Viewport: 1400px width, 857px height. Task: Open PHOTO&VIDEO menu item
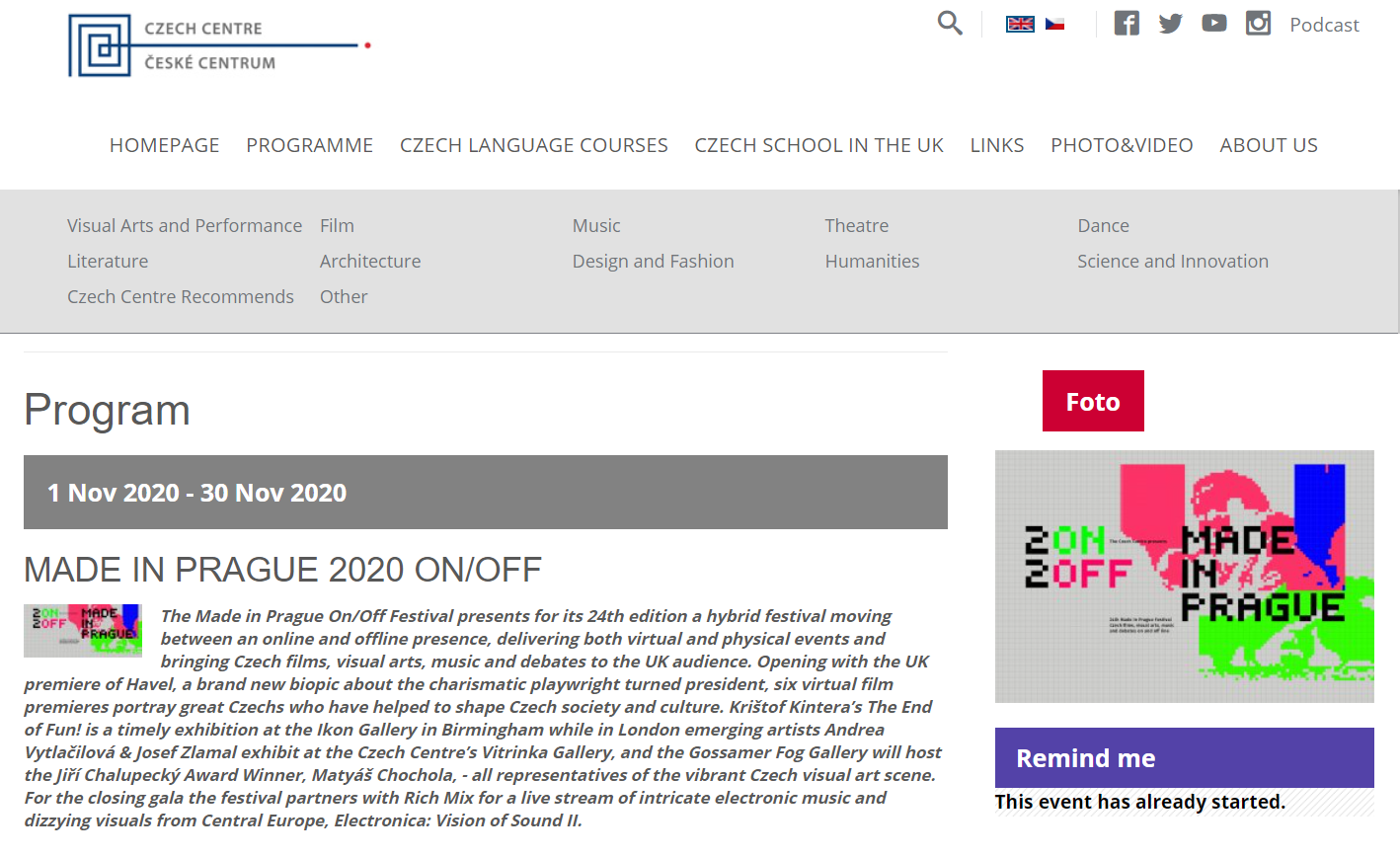(x=1122, y=145)
